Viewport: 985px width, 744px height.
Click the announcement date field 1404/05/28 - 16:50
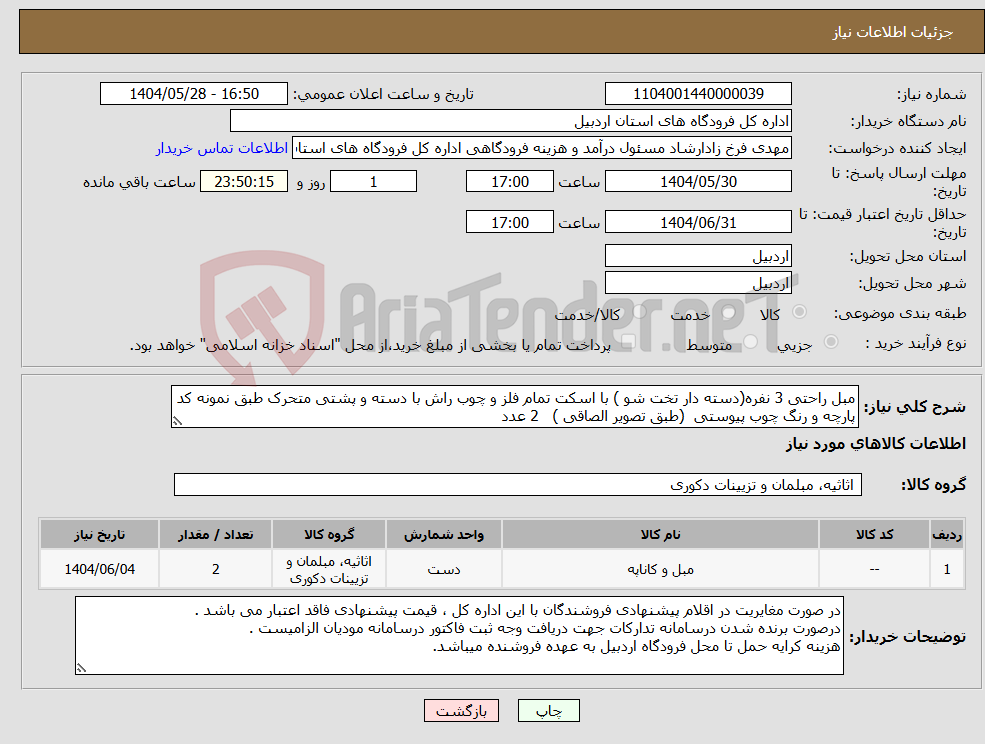pos(194,93)
